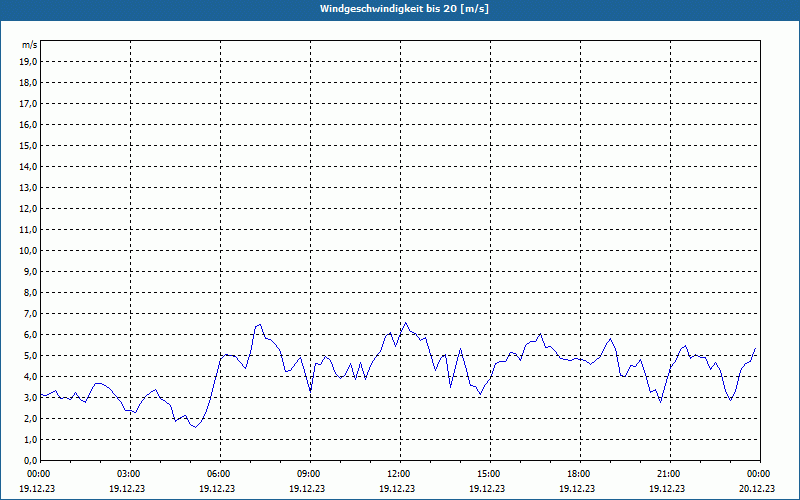Click the 14,0 y-axis value
This screenshot has height=500, width=800.
pos(28,166)
